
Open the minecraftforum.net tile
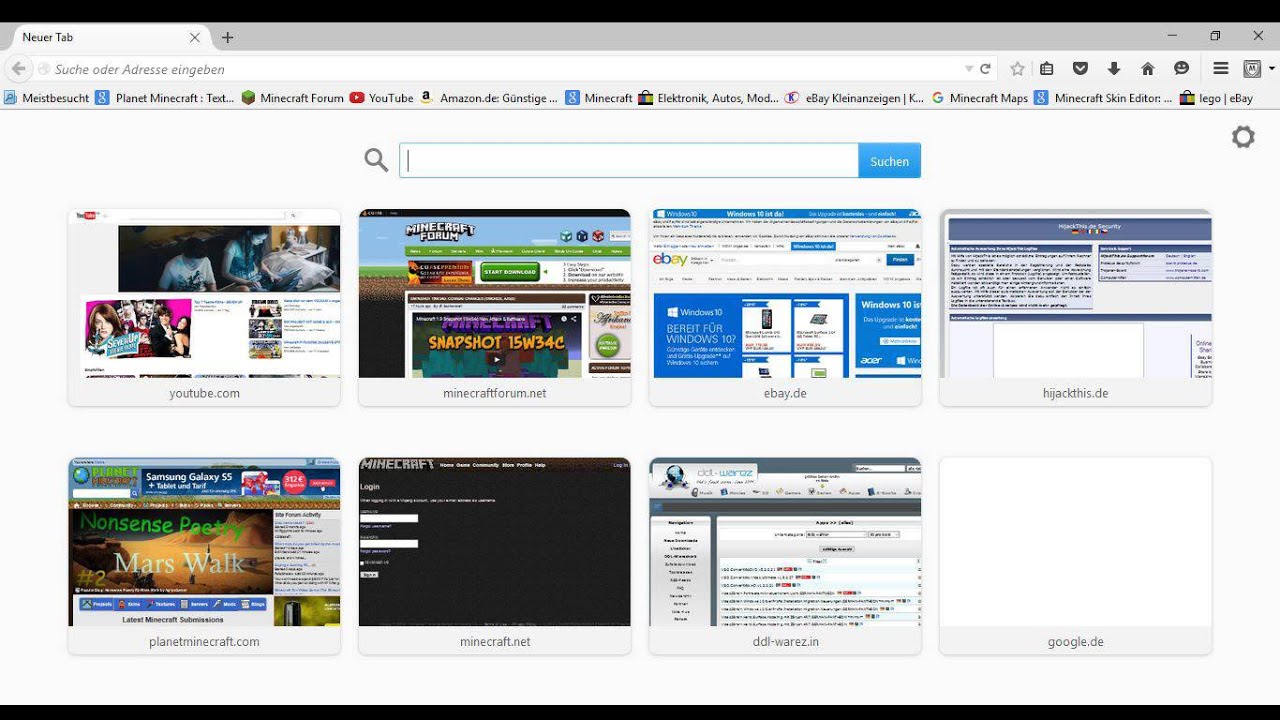click(x=495, y=307)
